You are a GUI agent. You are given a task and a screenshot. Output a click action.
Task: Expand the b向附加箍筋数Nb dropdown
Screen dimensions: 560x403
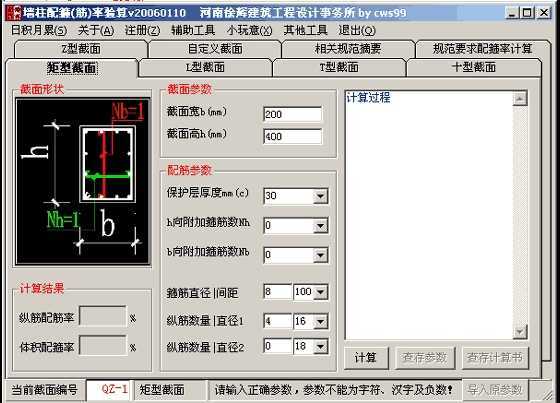click(320, 255)
